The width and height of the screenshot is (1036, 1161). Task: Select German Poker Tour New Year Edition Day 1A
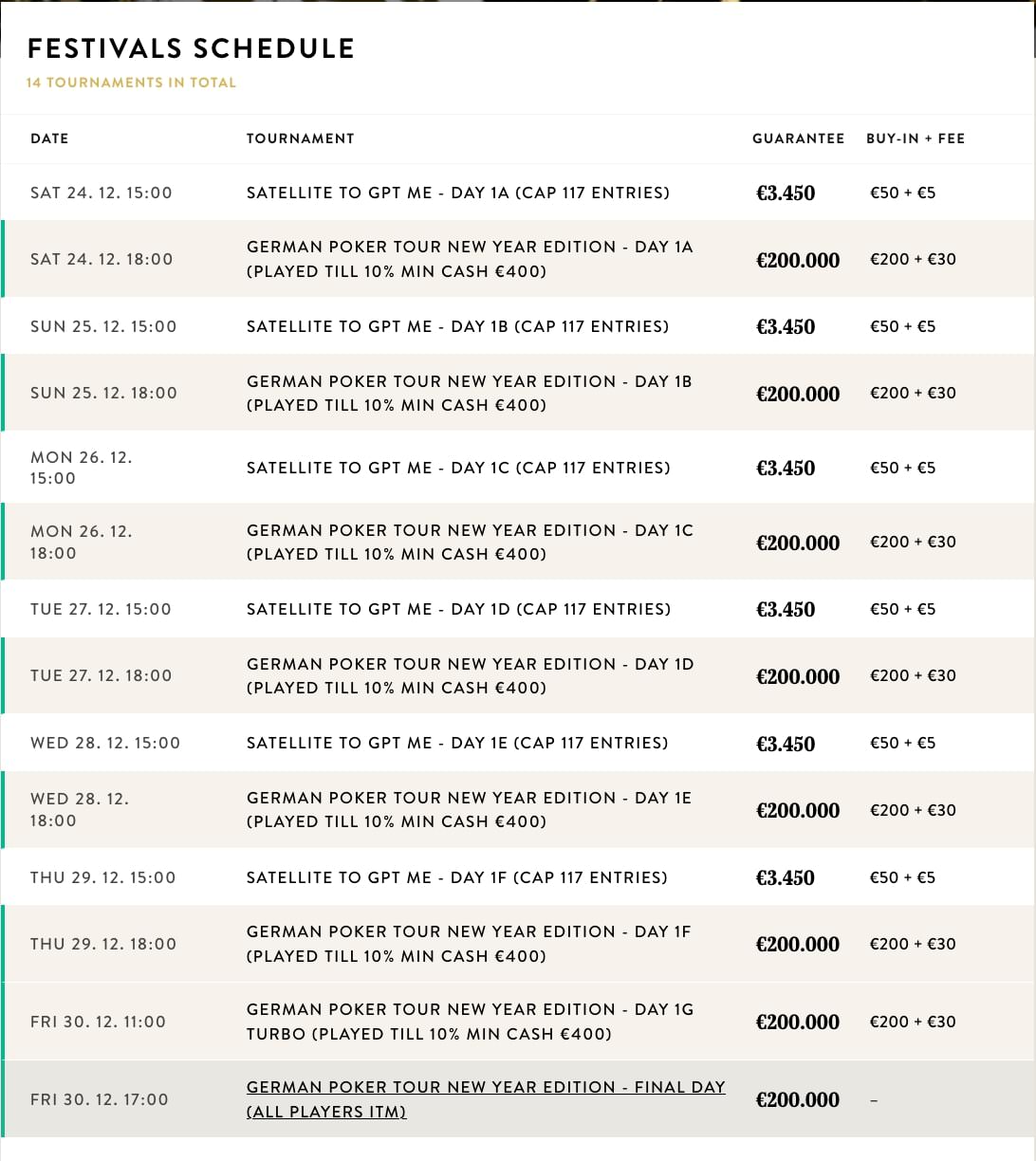470,259
